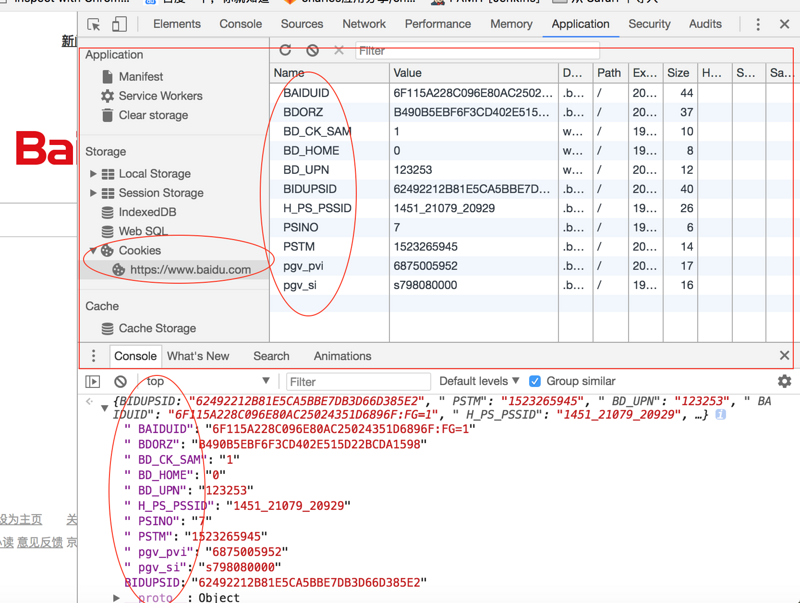Collapse the Cookies tree node
Screen dimensions: 800x603
click(93, 250)
